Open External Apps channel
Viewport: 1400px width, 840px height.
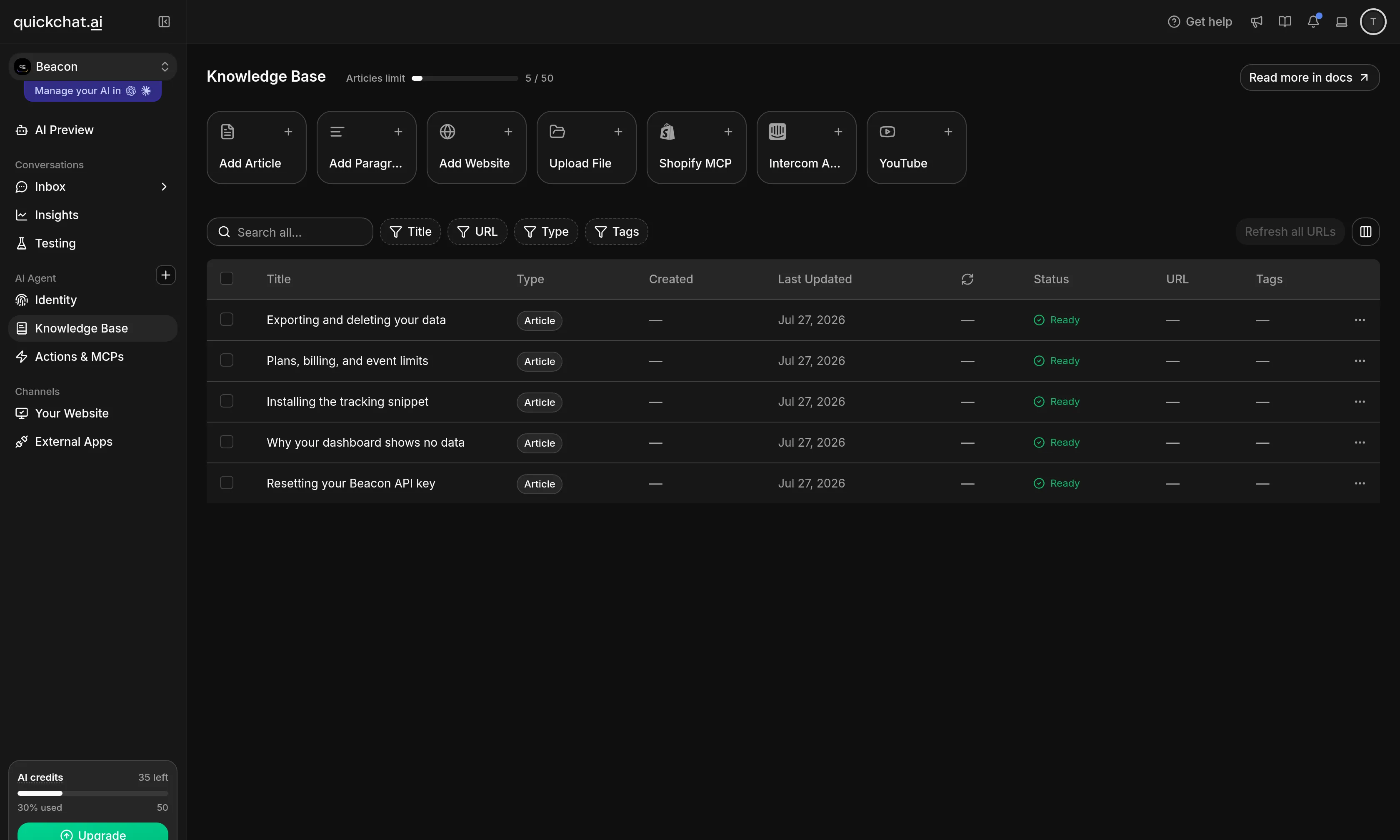(x=93, y=442)
